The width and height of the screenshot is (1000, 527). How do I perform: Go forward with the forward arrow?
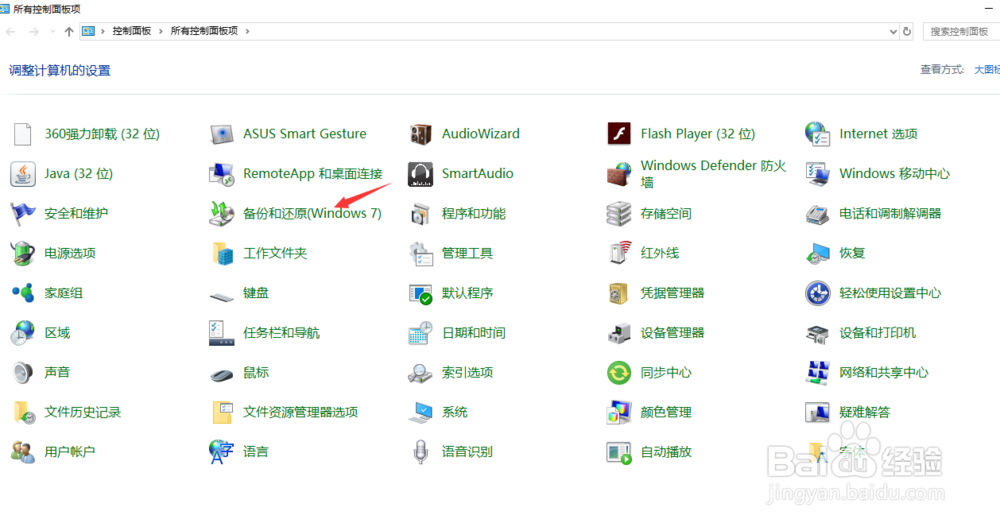pos(34,31)
